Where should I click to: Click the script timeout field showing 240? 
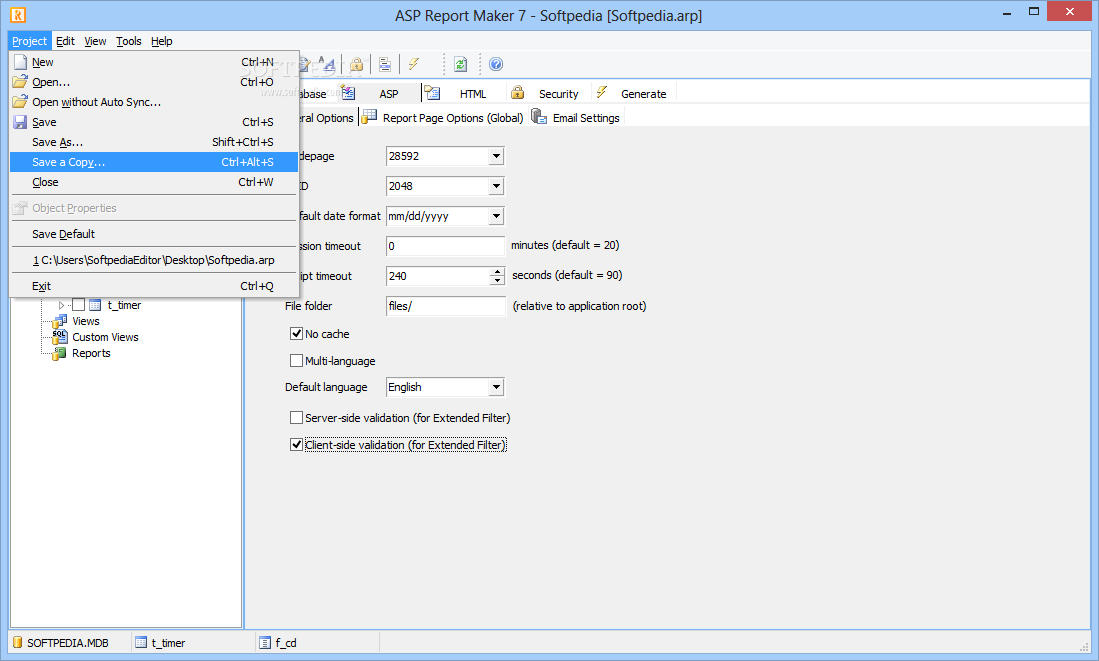click(438, 276)
